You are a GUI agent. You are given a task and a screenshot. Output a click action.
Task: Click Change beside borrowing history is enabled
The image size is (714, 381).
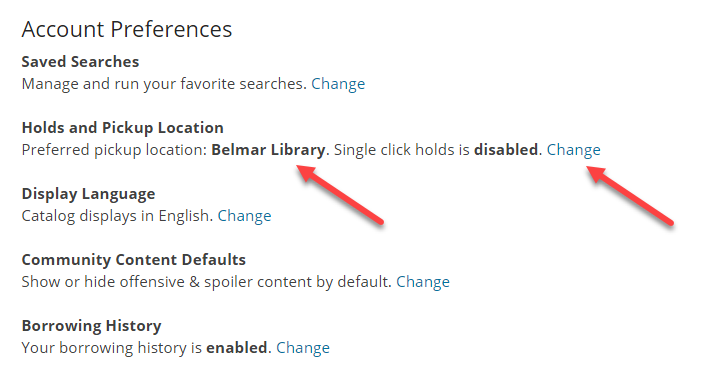(303, 348)
